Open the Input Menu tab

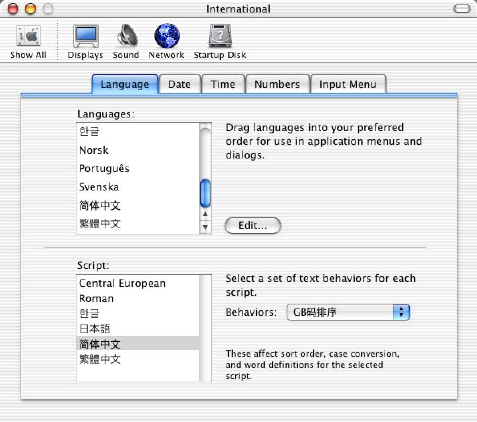pyautogui.click(x=348, y=84)
